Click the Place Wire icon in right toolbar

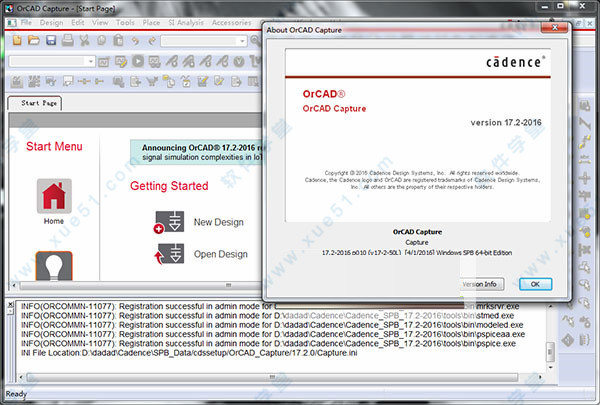584,124
